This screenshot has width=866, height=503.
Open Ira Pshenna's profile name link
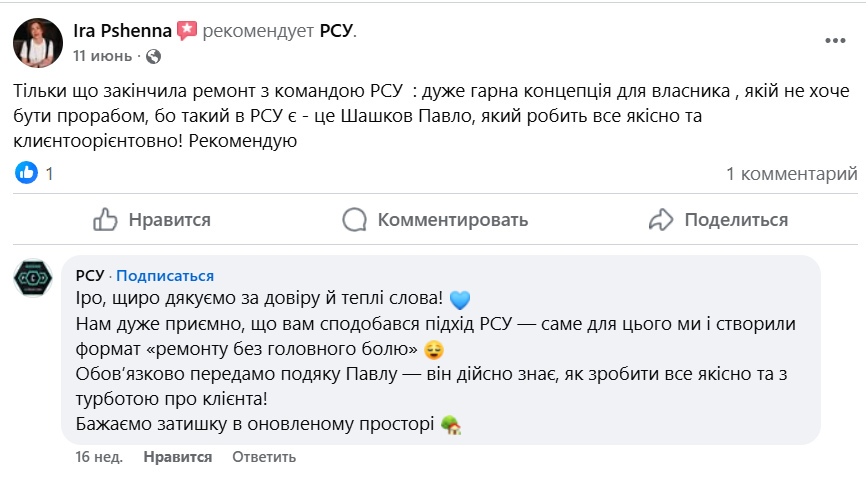click(122, 31)
